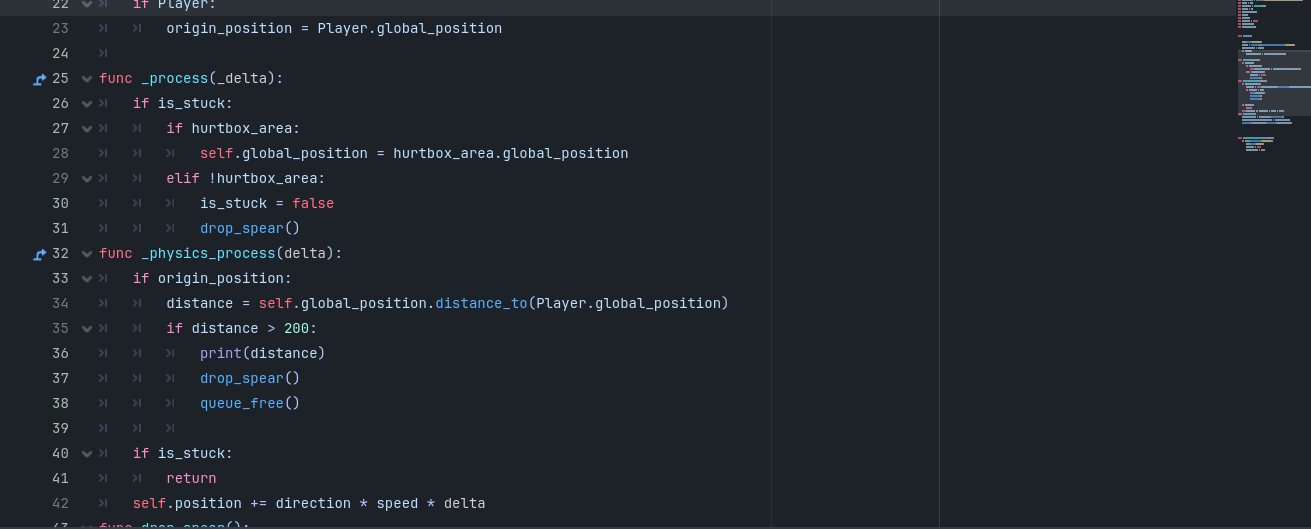
Task: Click the override icon beside _physics_process function
Action: (x=40, y=254)
